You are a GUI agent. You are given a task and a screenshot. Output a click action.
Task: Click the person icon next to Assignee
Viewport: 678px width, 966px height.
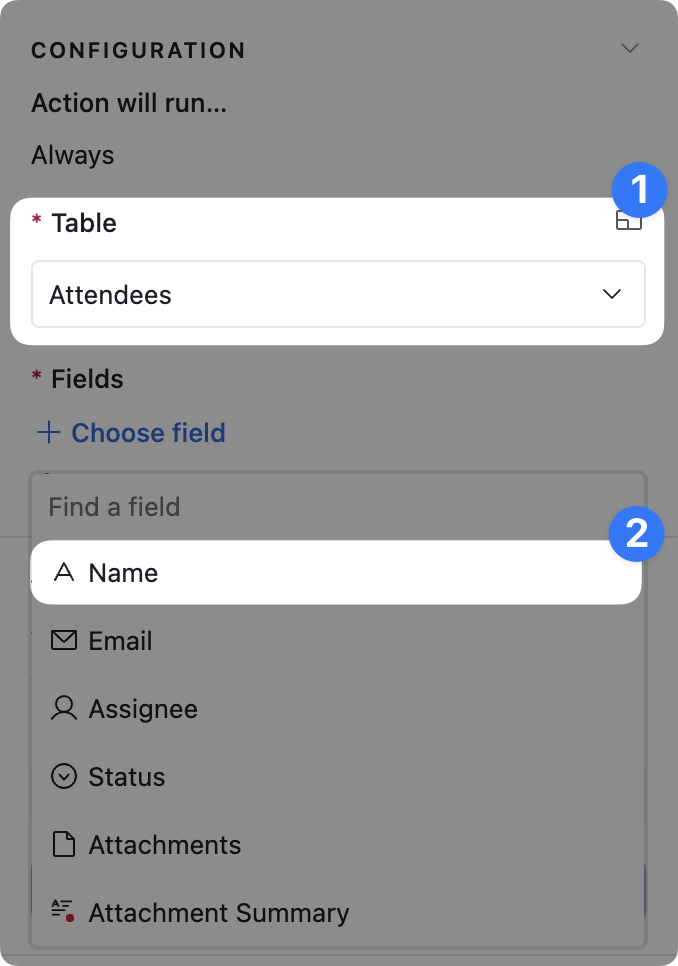point(64,708)
